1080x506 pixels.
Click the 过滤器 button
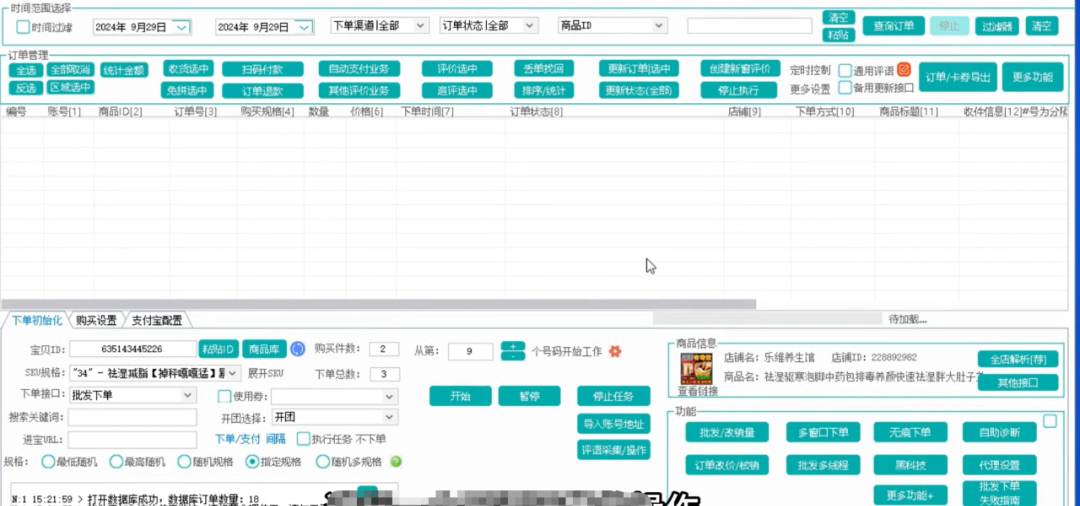(997, 26)
